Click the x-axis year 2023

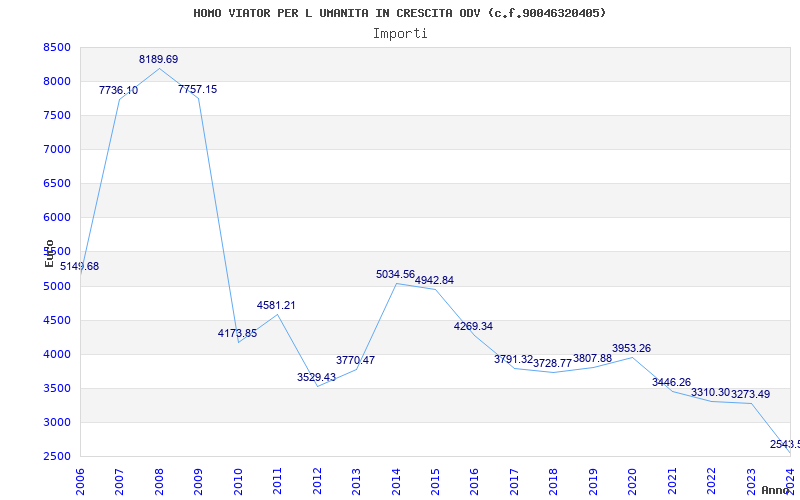tap(751, 482)
